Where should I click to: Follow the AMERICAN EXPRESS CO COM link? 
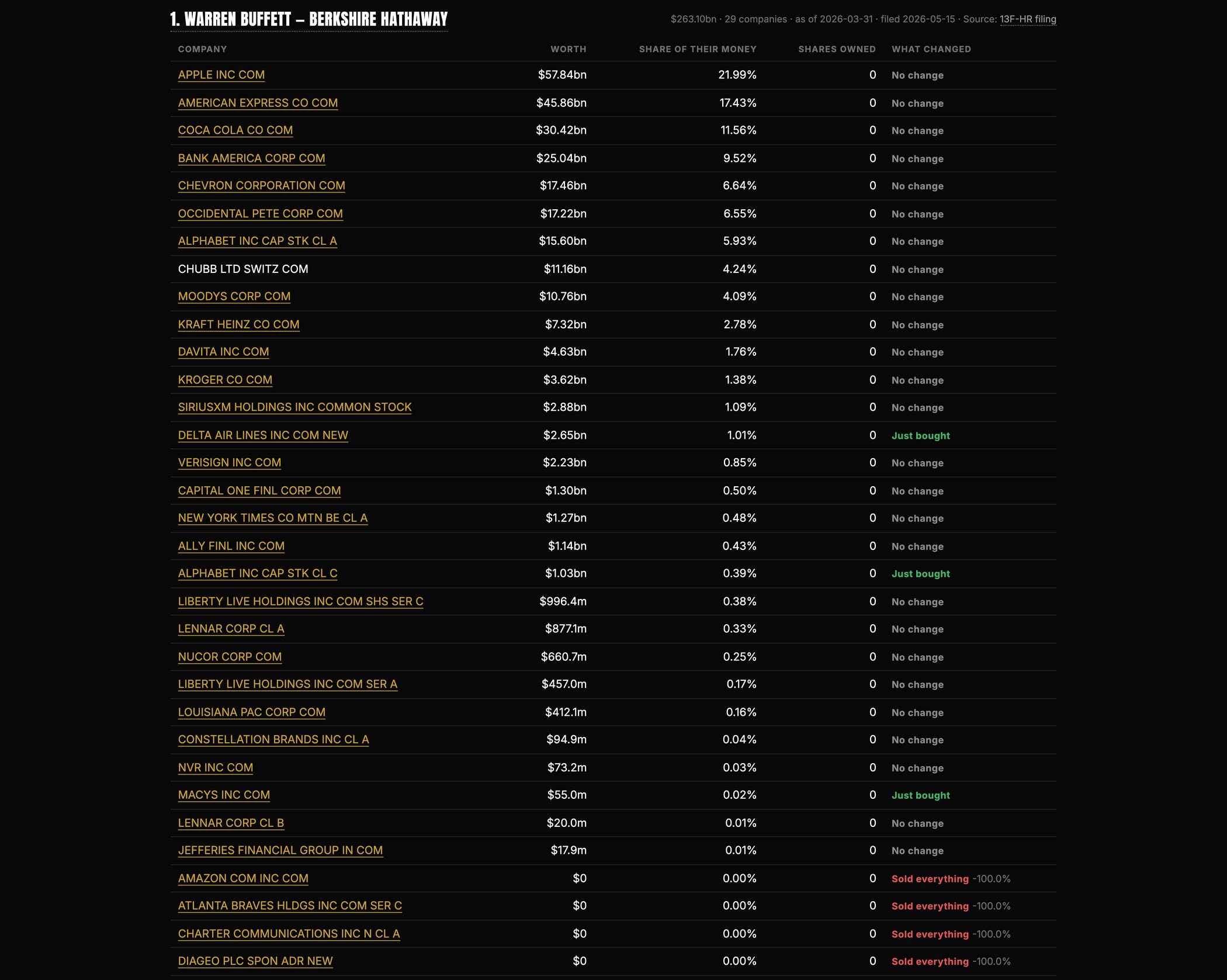click(x=258, y=103)
